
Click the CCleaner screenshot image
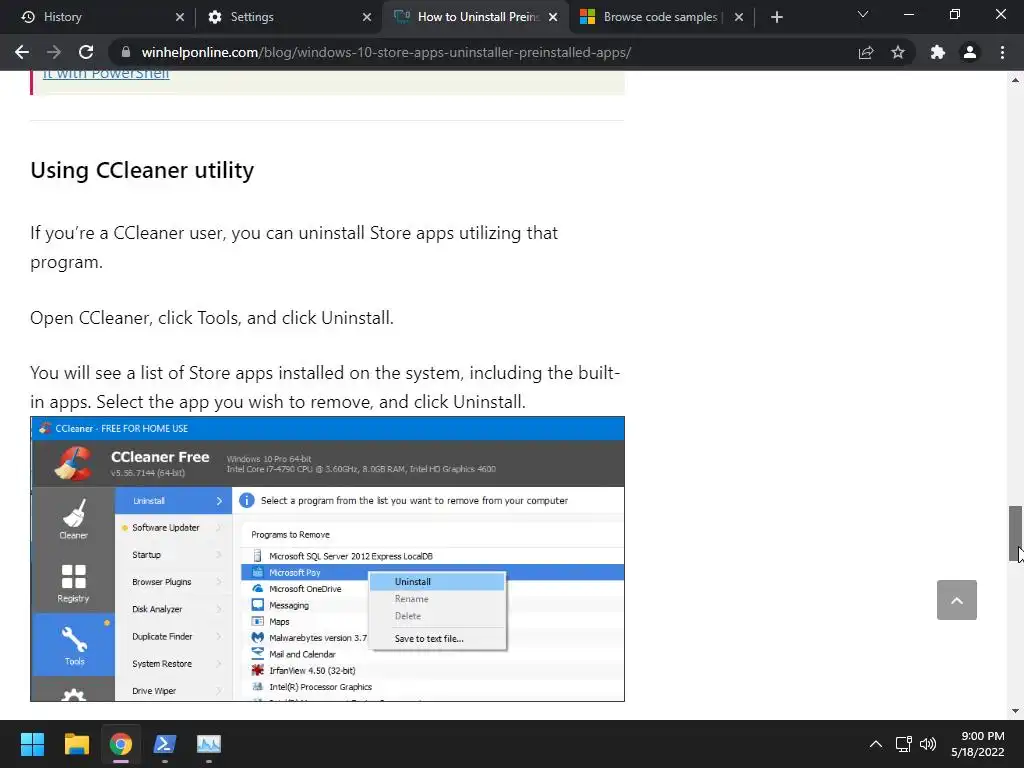pyautogui.click(x=327, y=559)
